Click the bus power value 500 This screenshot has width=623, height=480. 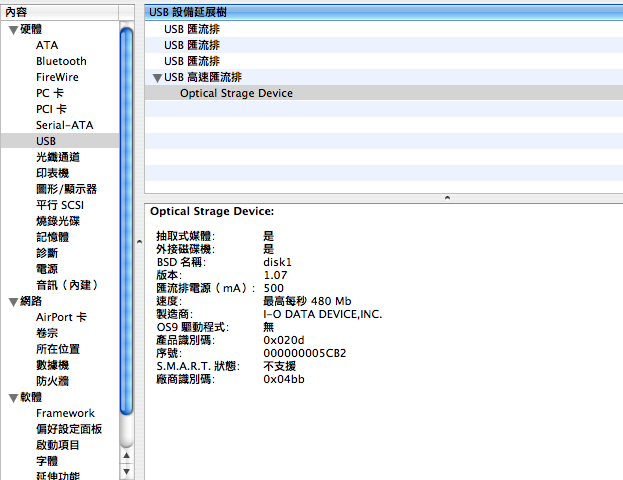tap(273, 288)
